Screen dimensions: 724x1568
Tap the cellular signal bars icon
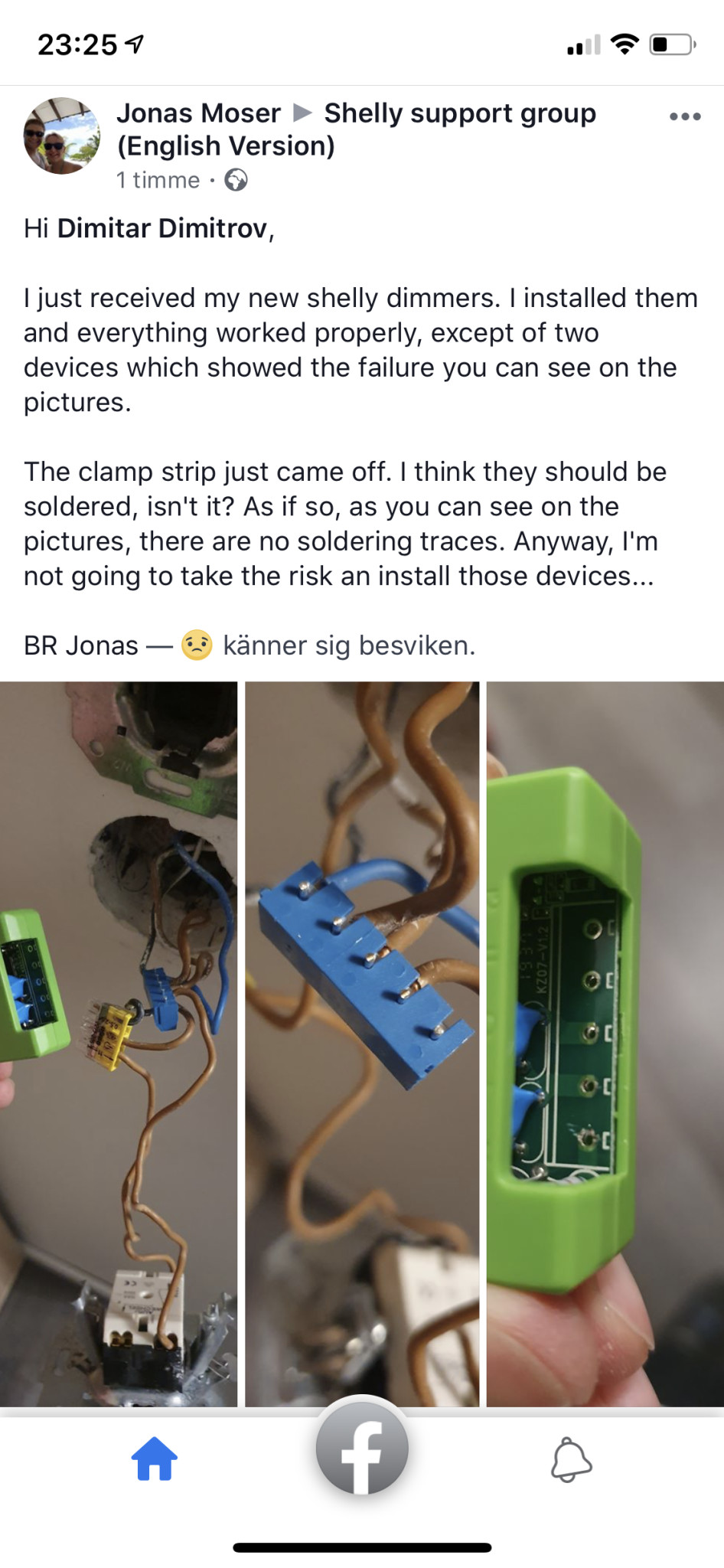tap(584, 45)
